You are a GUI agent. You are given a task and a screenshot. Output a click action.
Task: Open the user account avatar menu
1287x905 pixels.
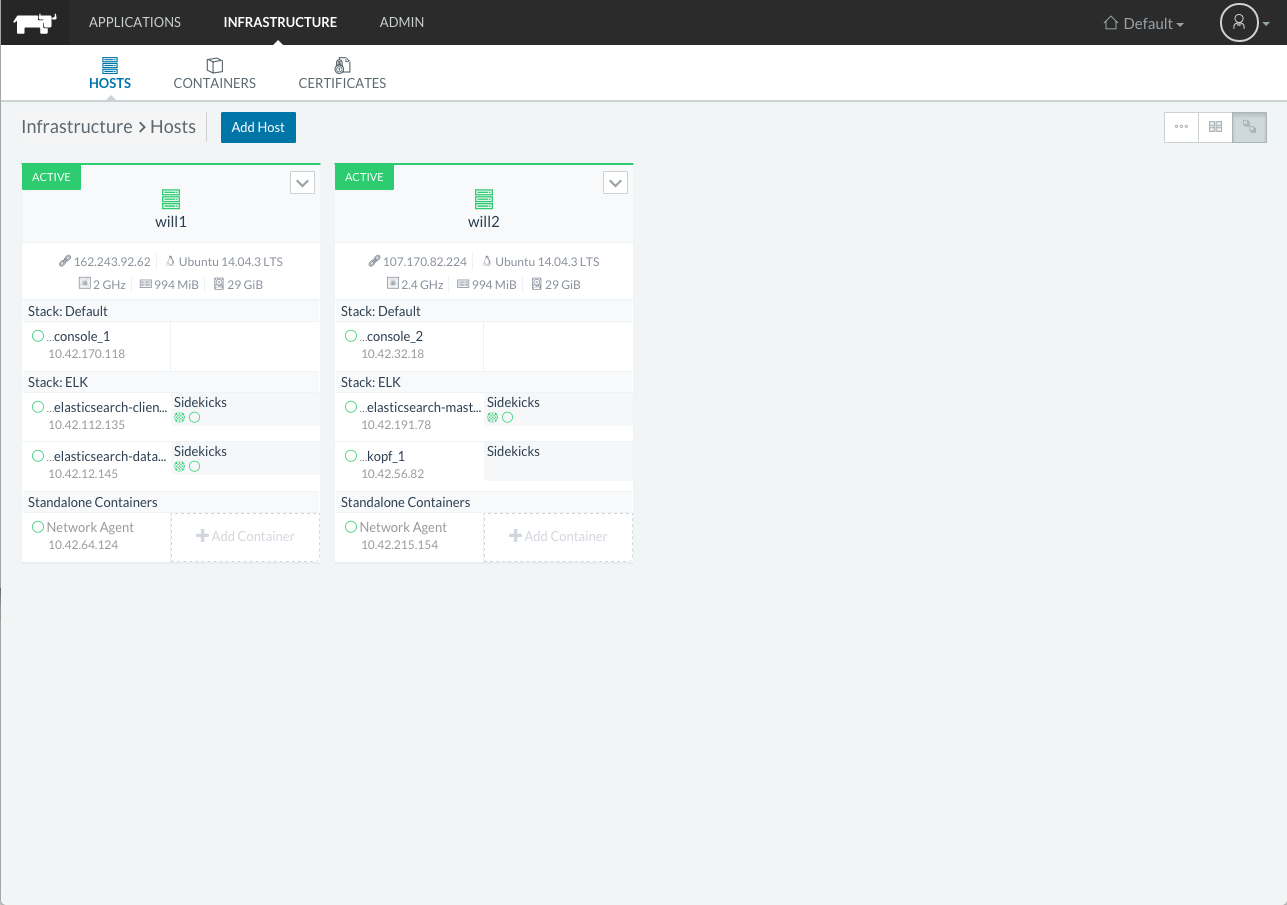coord(1238,22)
